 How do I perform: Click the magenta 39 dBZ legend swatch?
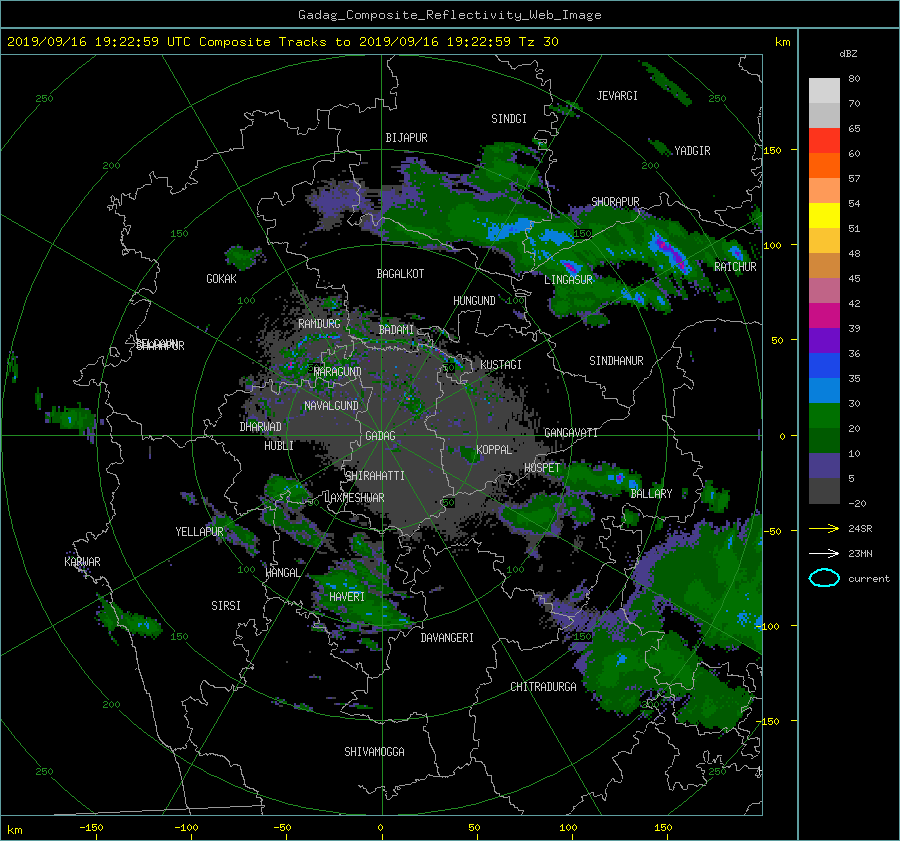[x=824, y=316]
